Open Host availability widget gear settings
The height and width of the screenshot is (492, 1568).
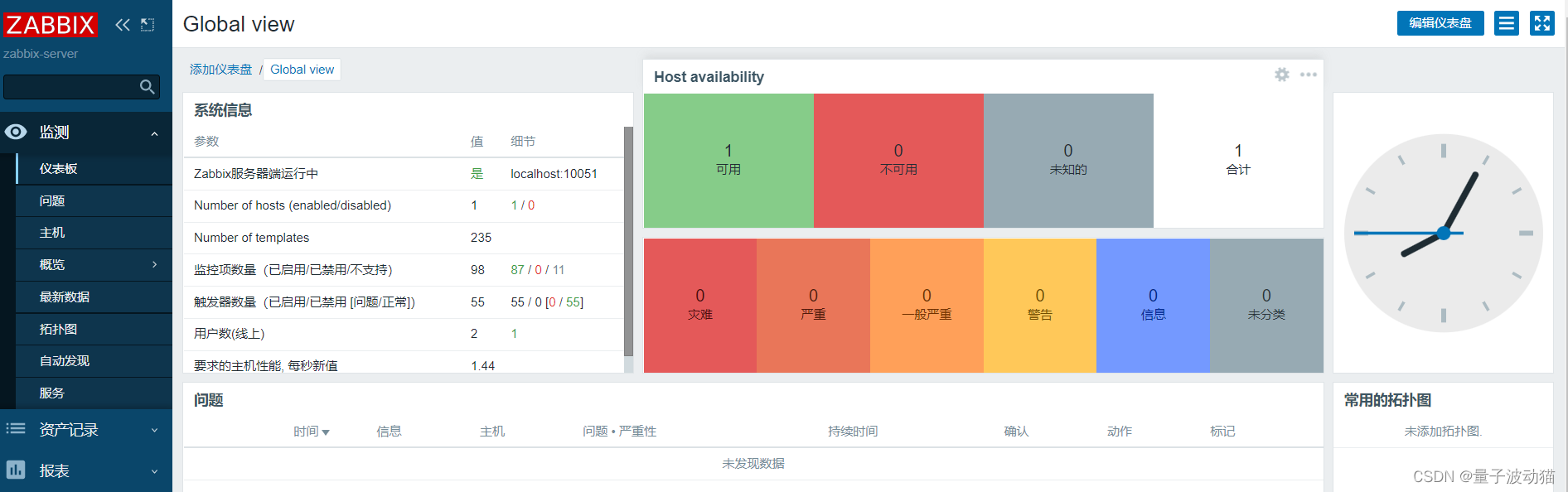click(x=1282, y=75)
